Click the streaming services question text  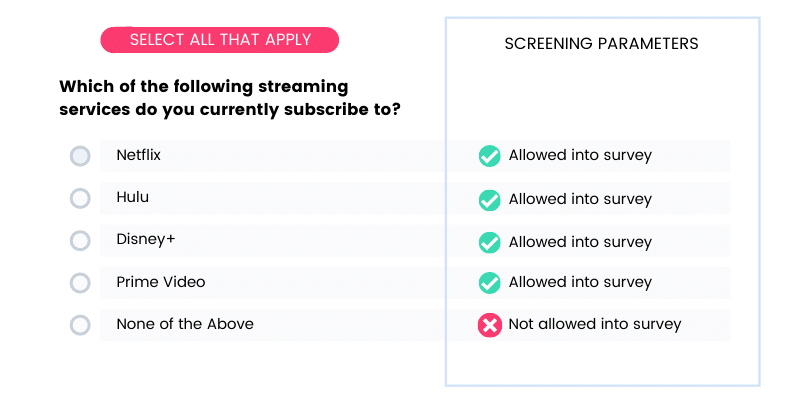point(229,98)
